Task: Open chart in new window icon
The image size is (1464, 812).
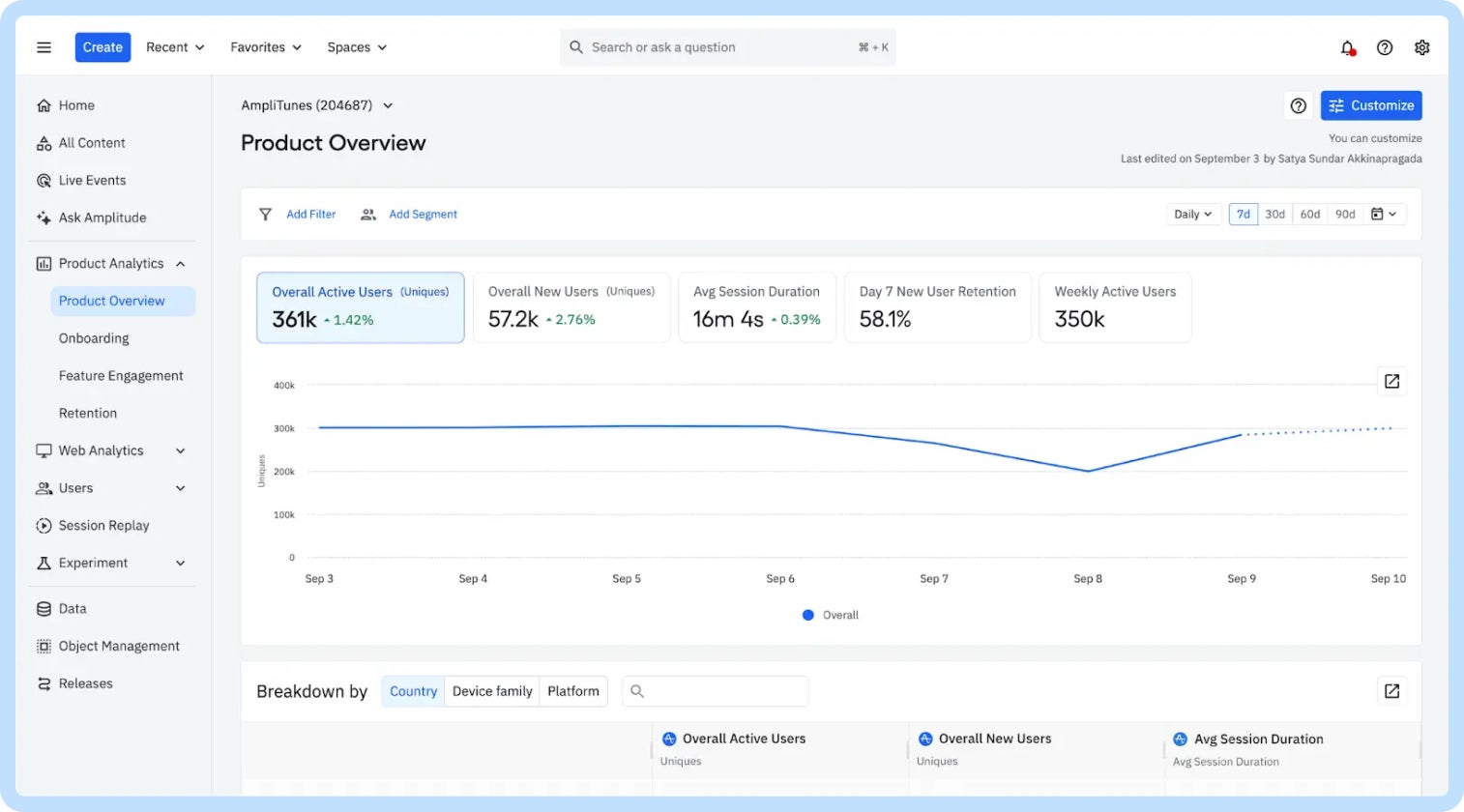Action: point(1391,382)
